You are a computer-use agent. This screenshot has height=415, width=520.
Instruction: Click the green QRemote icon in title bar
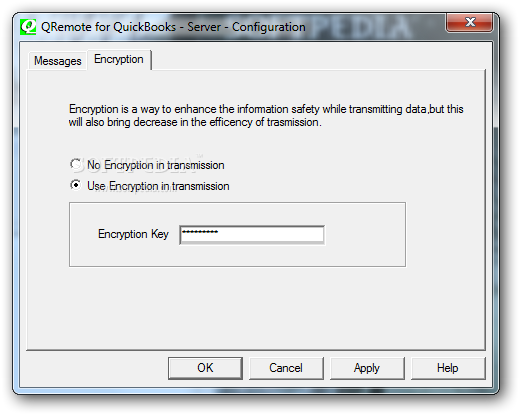coord(28,27)
